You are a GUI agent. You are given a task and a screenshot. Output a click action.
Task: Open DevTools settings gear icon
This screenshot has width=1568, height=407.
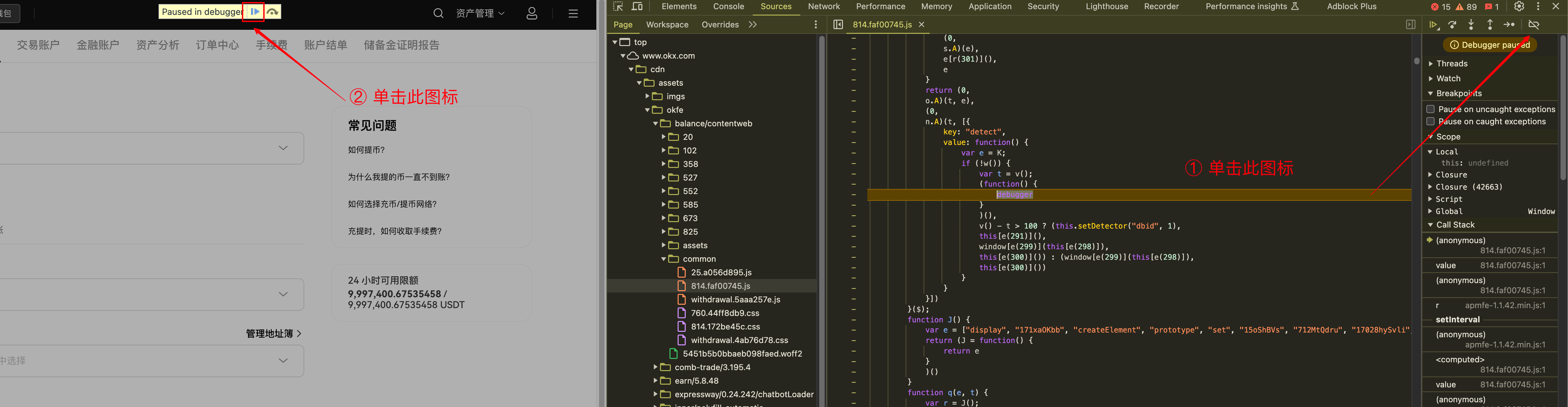point(1519,7)
